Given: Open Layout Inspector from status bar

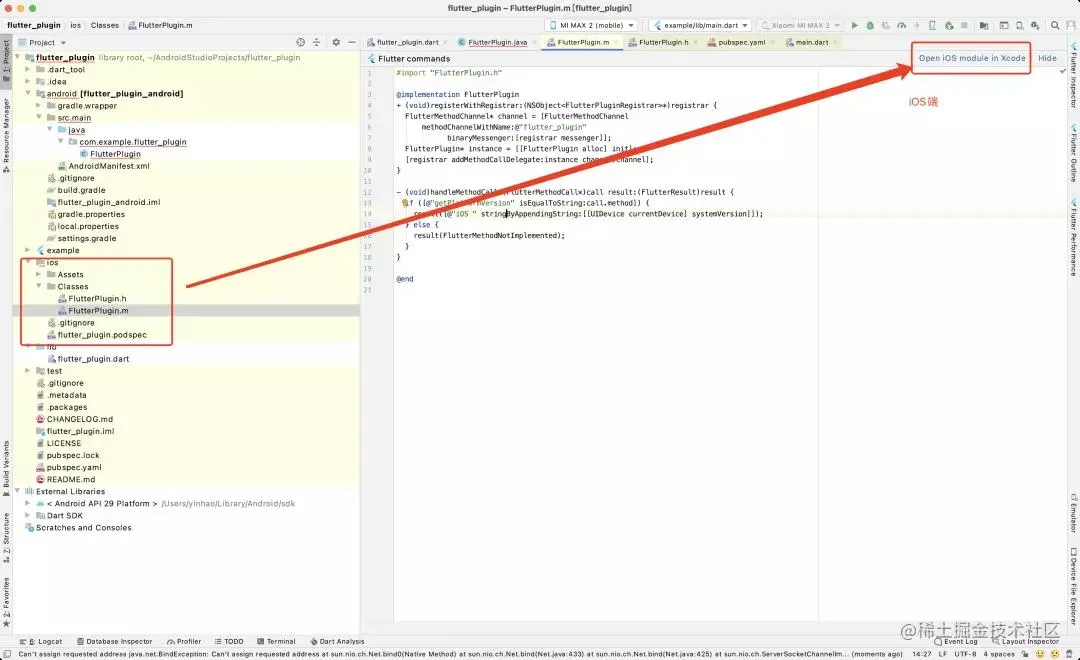Looking at the screenshot, I should (1026, 641).
